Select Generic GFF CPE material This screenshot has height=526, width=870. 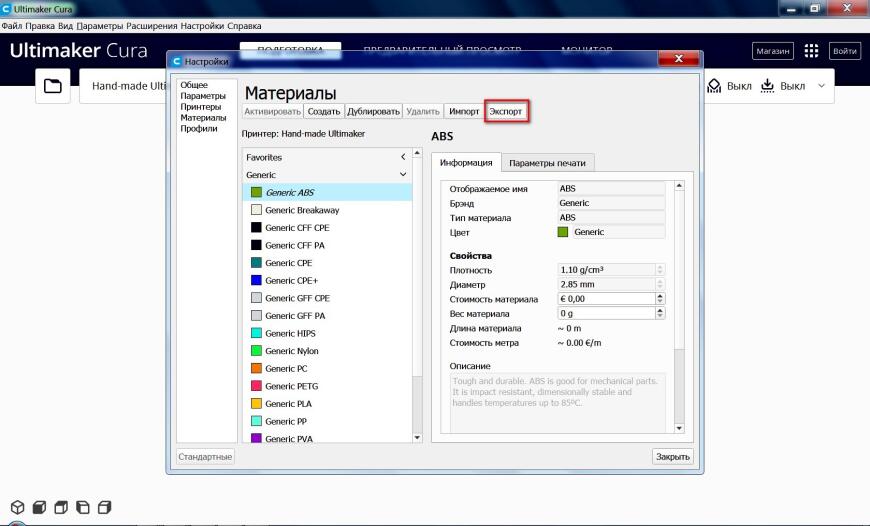pos(327,298)
